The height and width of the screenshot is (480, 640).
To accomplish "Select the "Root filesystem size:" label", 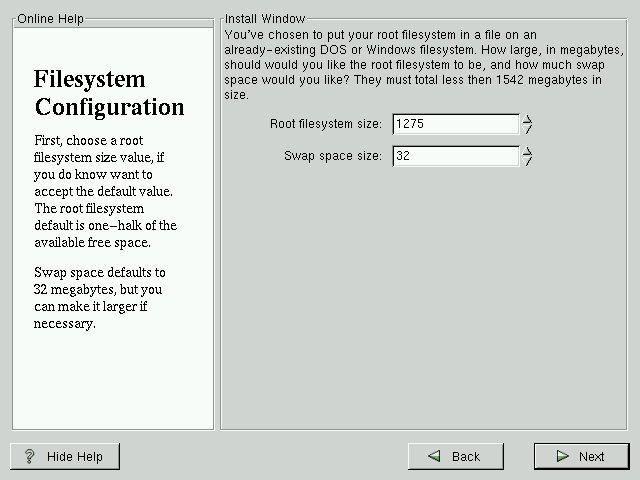I will [x=325, y=124].
